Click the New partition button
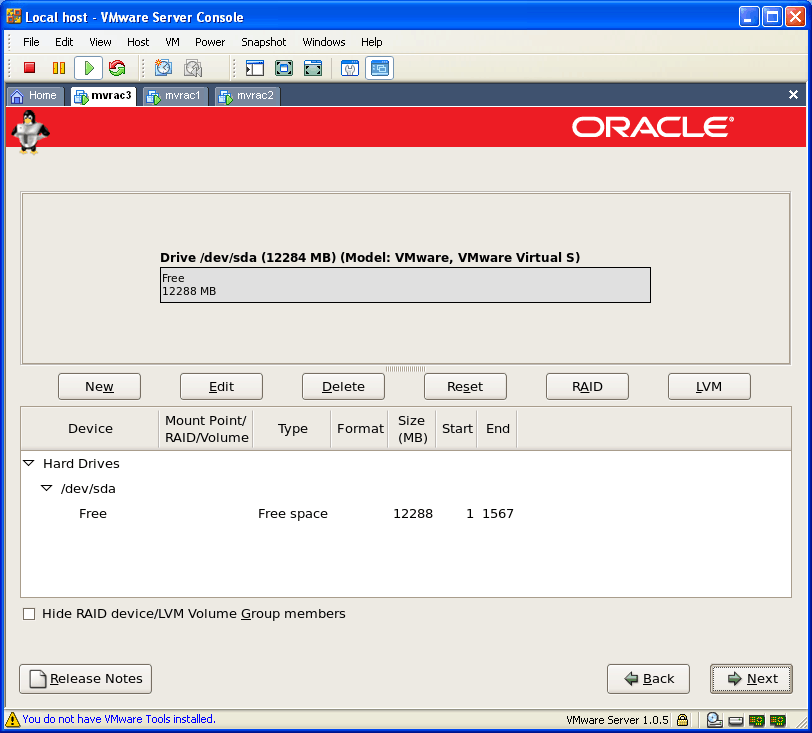The image size is (812, 733). point(99,387)
